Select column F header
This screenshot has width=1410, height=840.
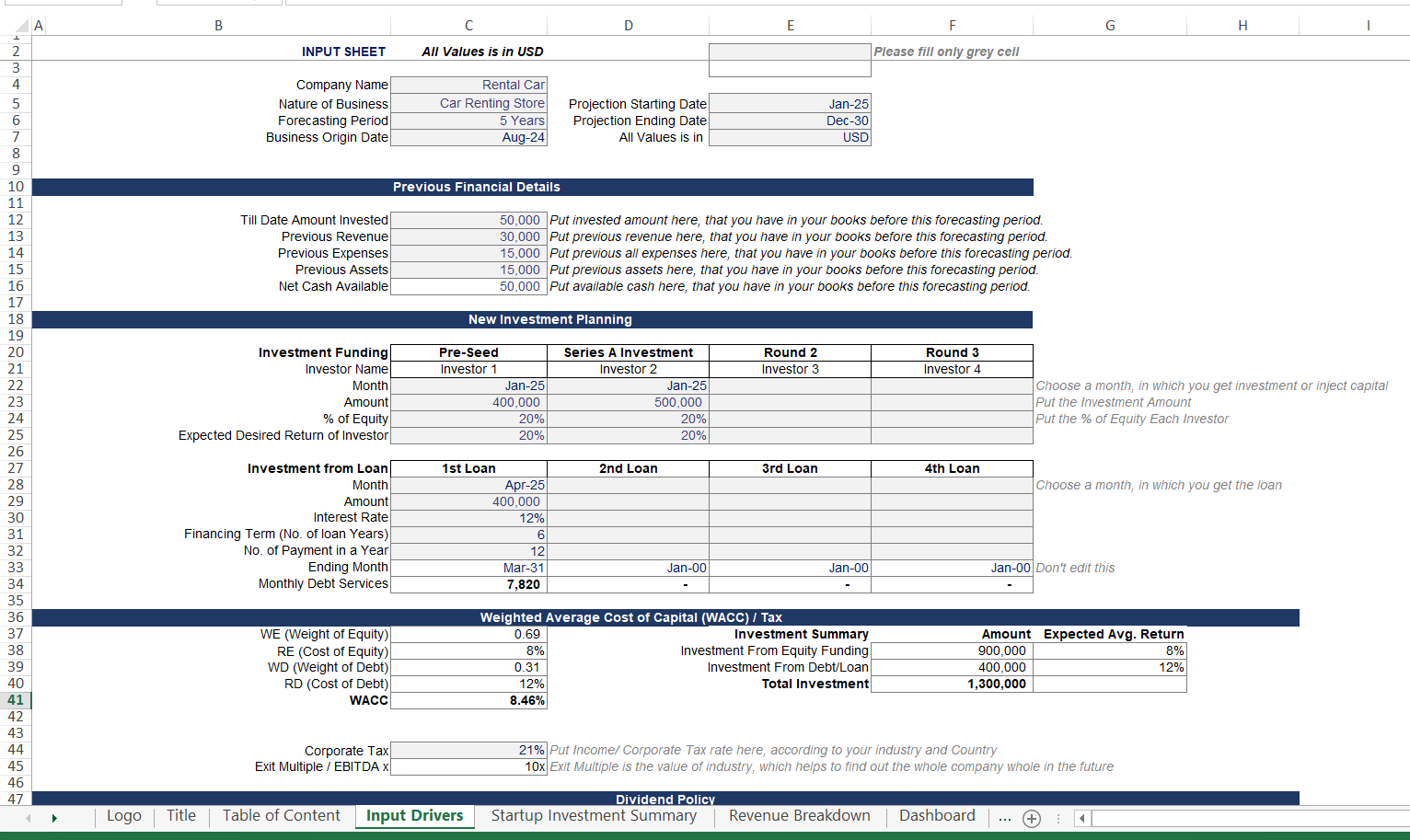[952, 26]
